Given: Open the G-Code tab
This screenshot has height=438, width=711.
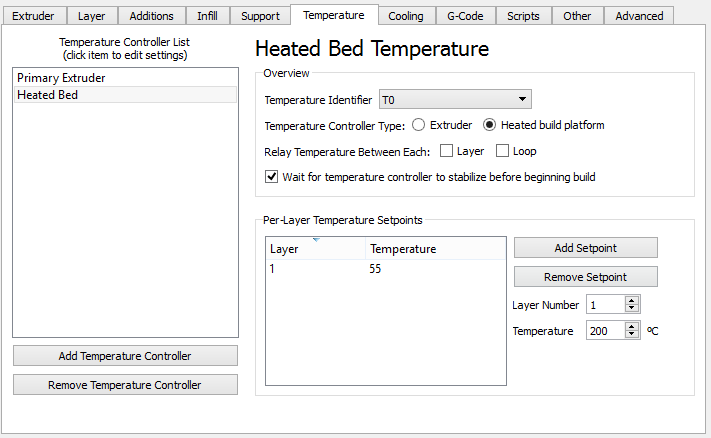Looking at the screenshot, I should [464, 16].
